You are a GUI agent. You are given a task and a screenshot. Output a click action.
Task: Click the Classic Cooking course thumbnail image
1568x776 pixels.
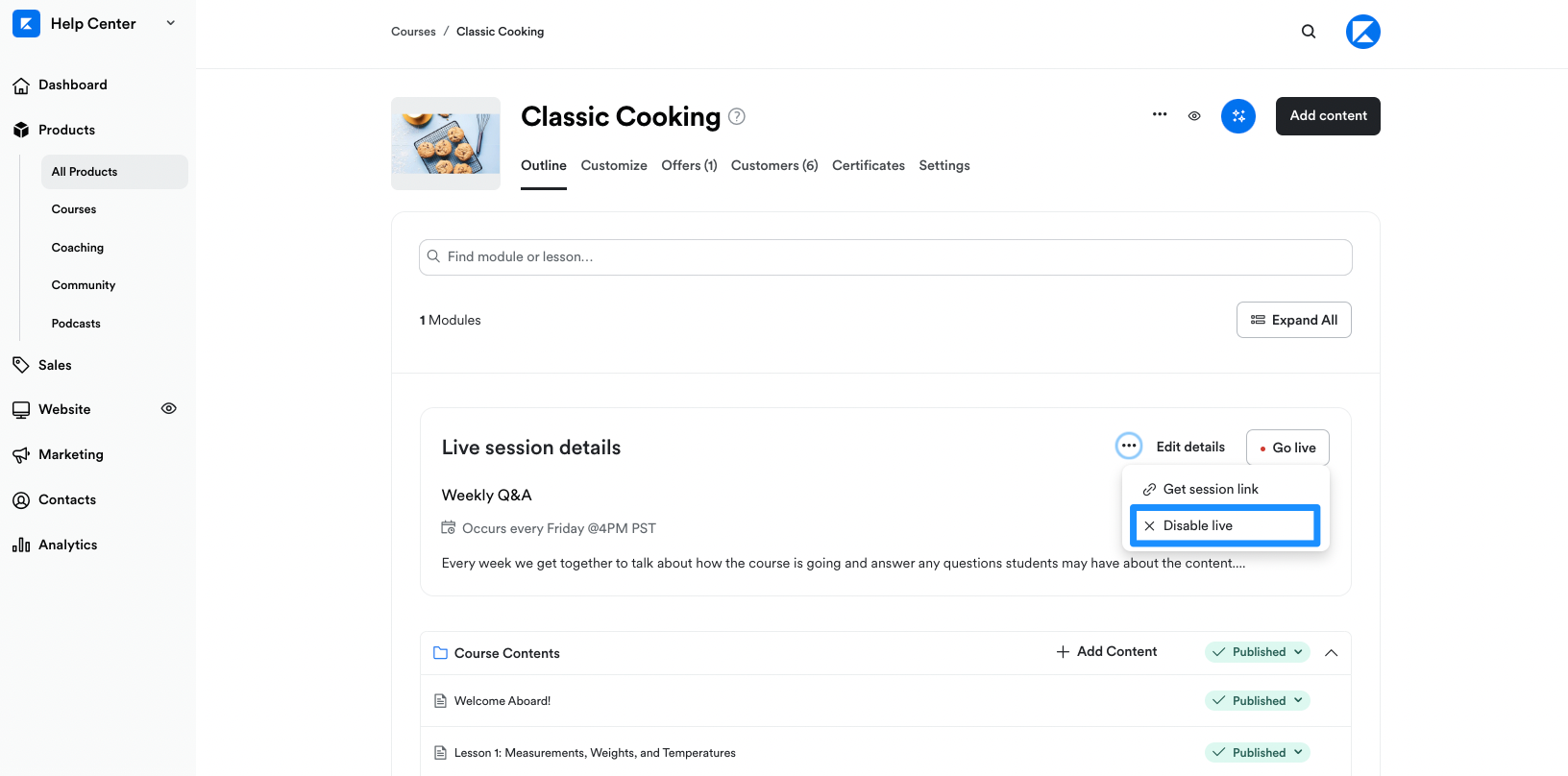[x=446, y=143]
